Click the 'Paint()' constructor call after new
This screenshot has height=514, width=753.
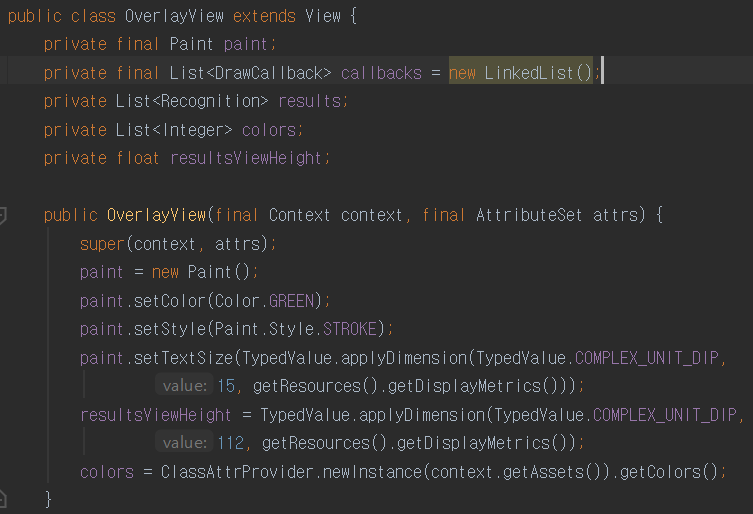click(218, 272)
